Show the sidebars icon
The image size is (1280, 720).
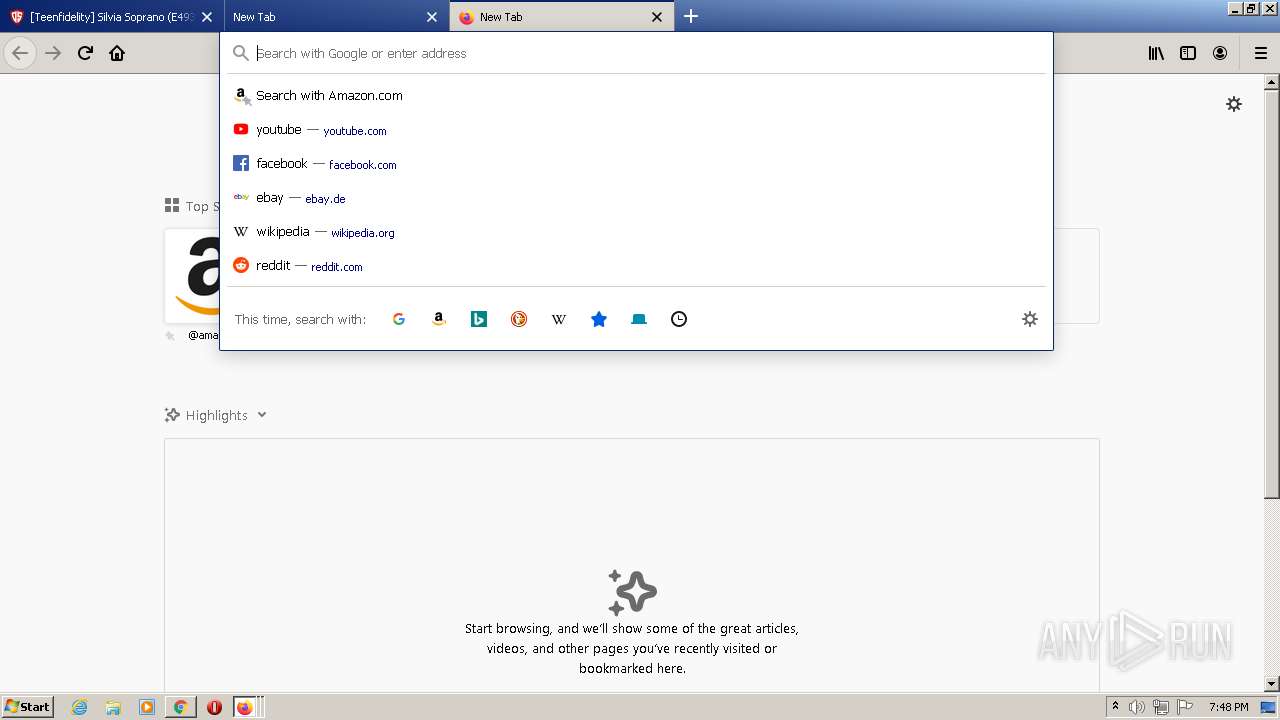coord(1188,53)
